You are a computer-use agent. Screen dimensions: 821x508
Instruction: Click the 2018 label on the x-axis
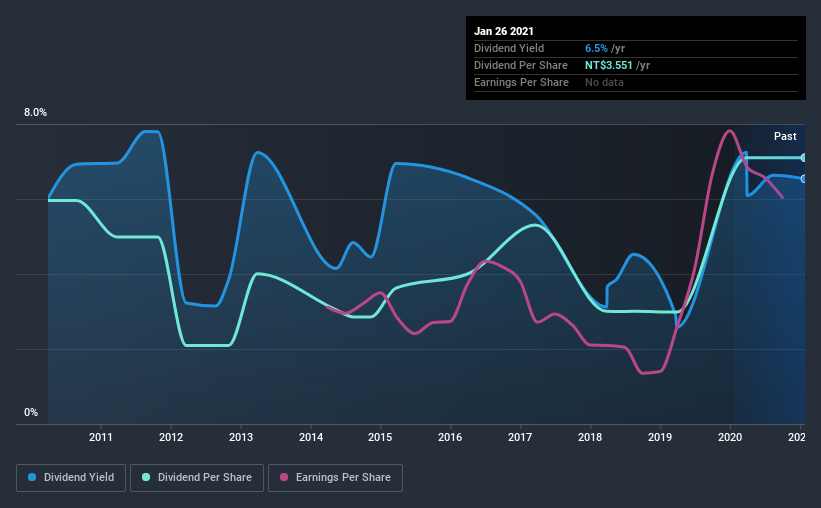pos(590,437)
